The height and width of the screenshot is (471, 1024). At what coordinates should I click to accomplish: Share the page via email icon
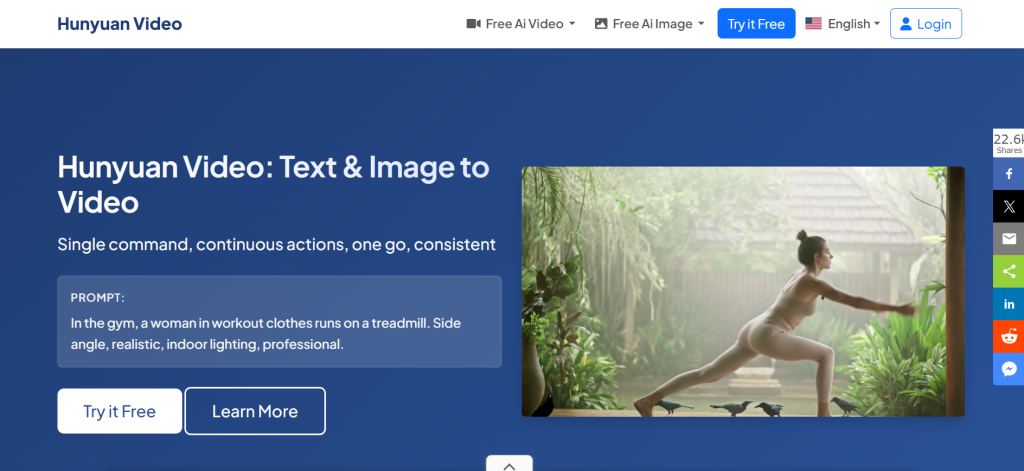pyautogui.click(x=1008, y=238)
